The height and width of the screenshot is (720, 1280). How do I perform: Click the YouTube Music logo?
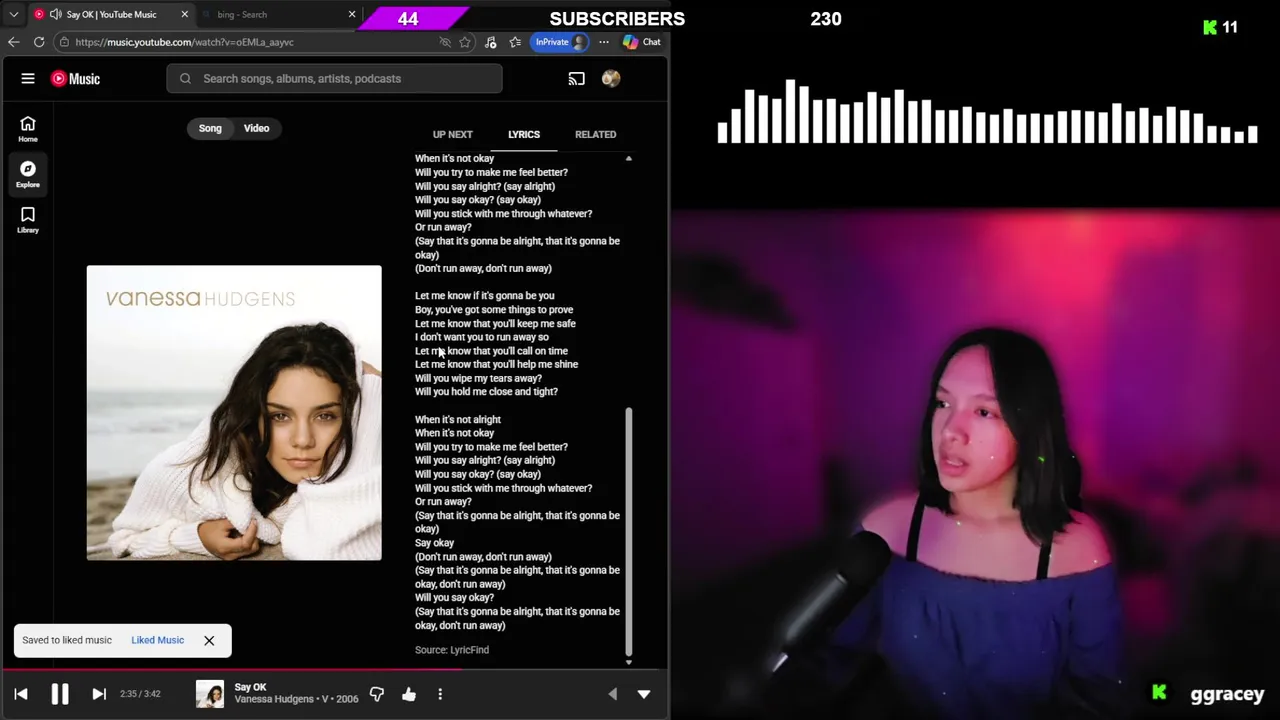coord(76,79)
